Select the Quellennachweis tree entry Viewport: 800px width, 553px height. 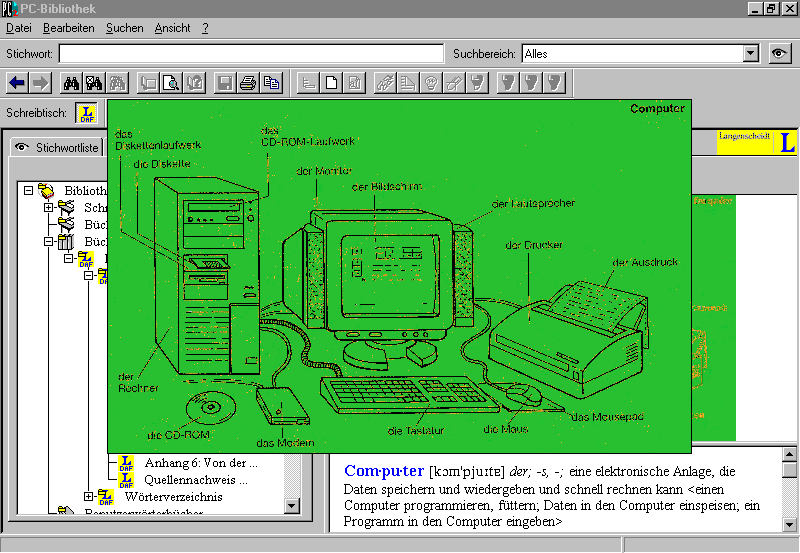click(x=182, y=479)
